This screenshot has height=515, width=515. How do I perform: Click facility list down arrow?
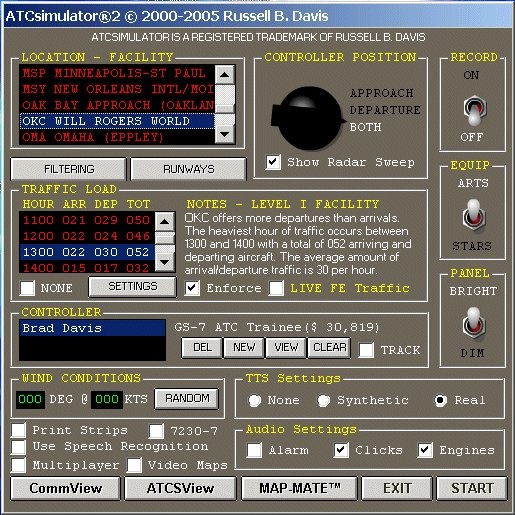point(225,135)
